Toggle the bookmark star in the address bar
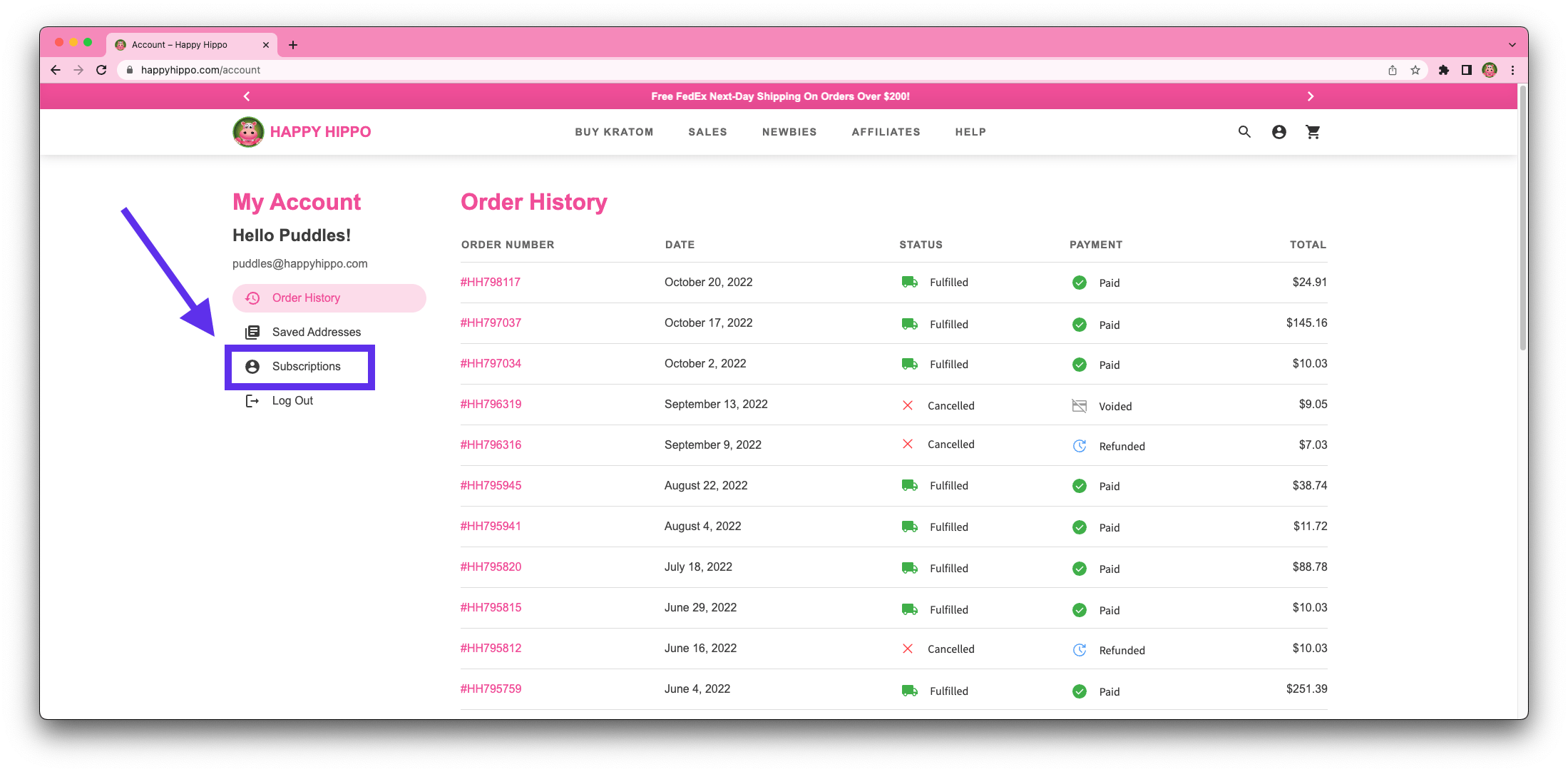Viewport: 1568px width, 772px height. (1414, 69)
